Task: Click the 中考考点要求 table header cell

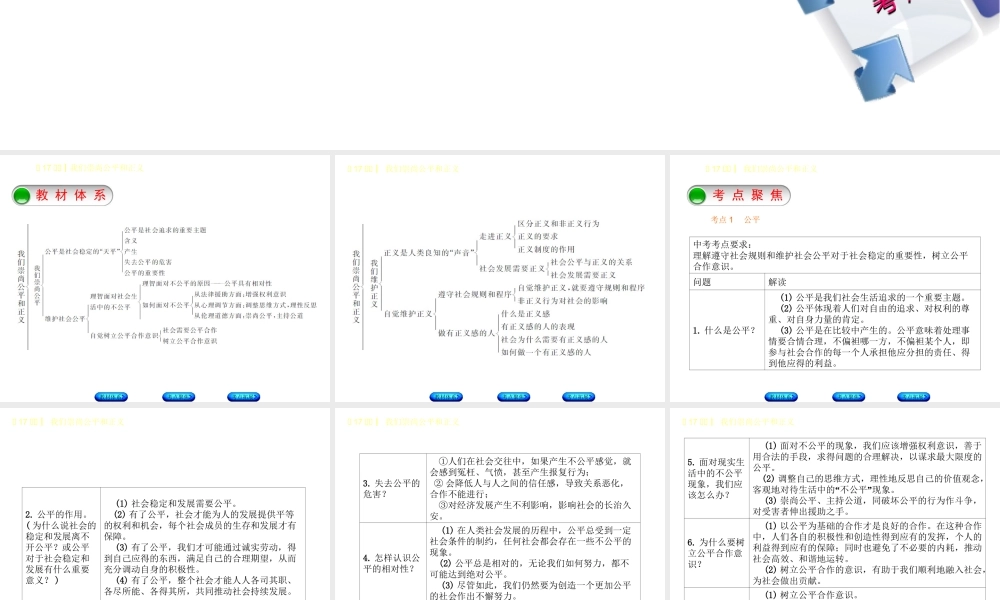Action: pos(835,255)
